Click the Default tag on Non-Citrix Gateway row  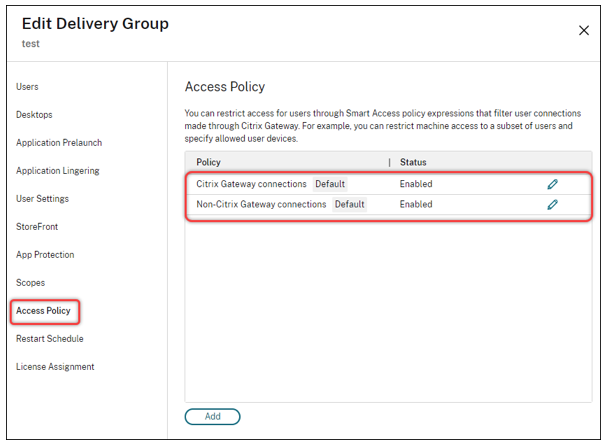(349, 204)
